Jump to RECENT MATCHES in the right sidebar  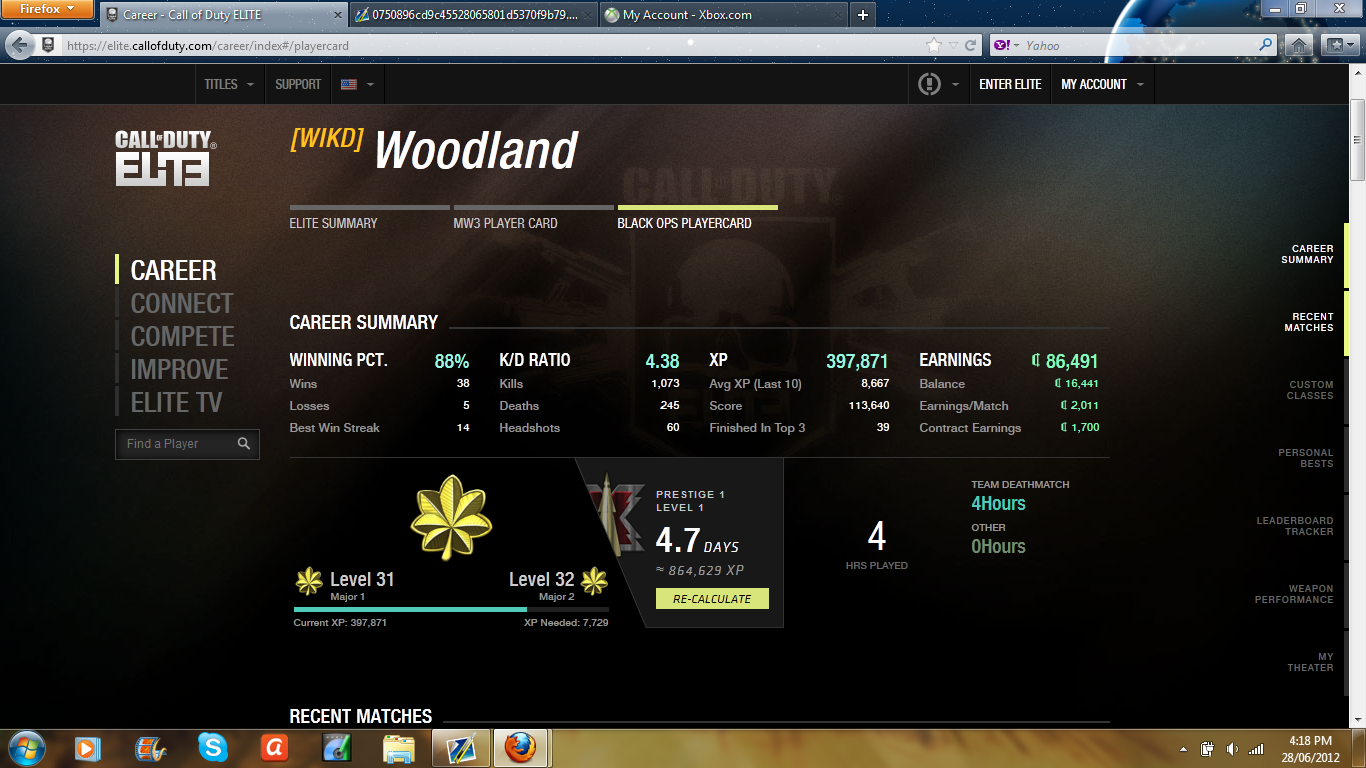click(1309, 322)
